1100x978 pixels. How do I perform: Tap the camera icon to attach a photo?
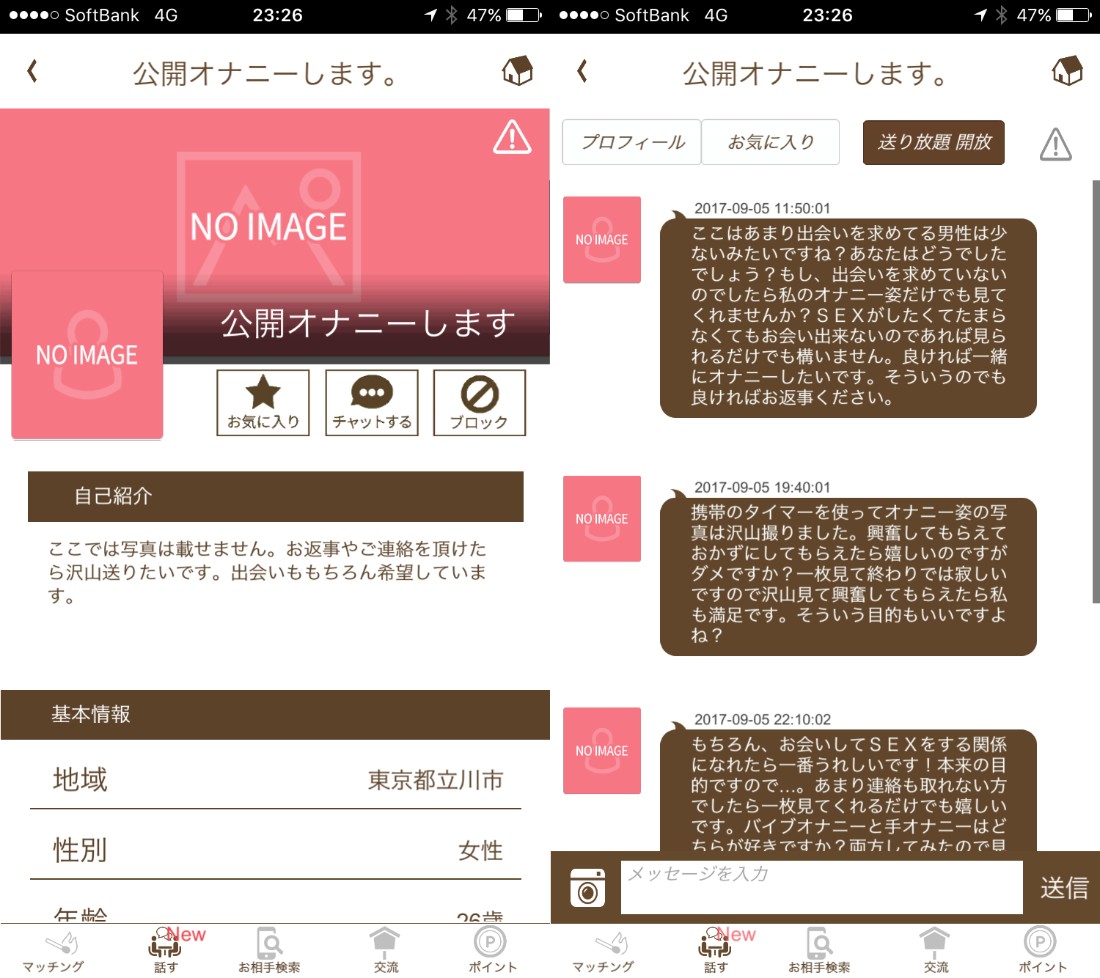pos(587,887)
